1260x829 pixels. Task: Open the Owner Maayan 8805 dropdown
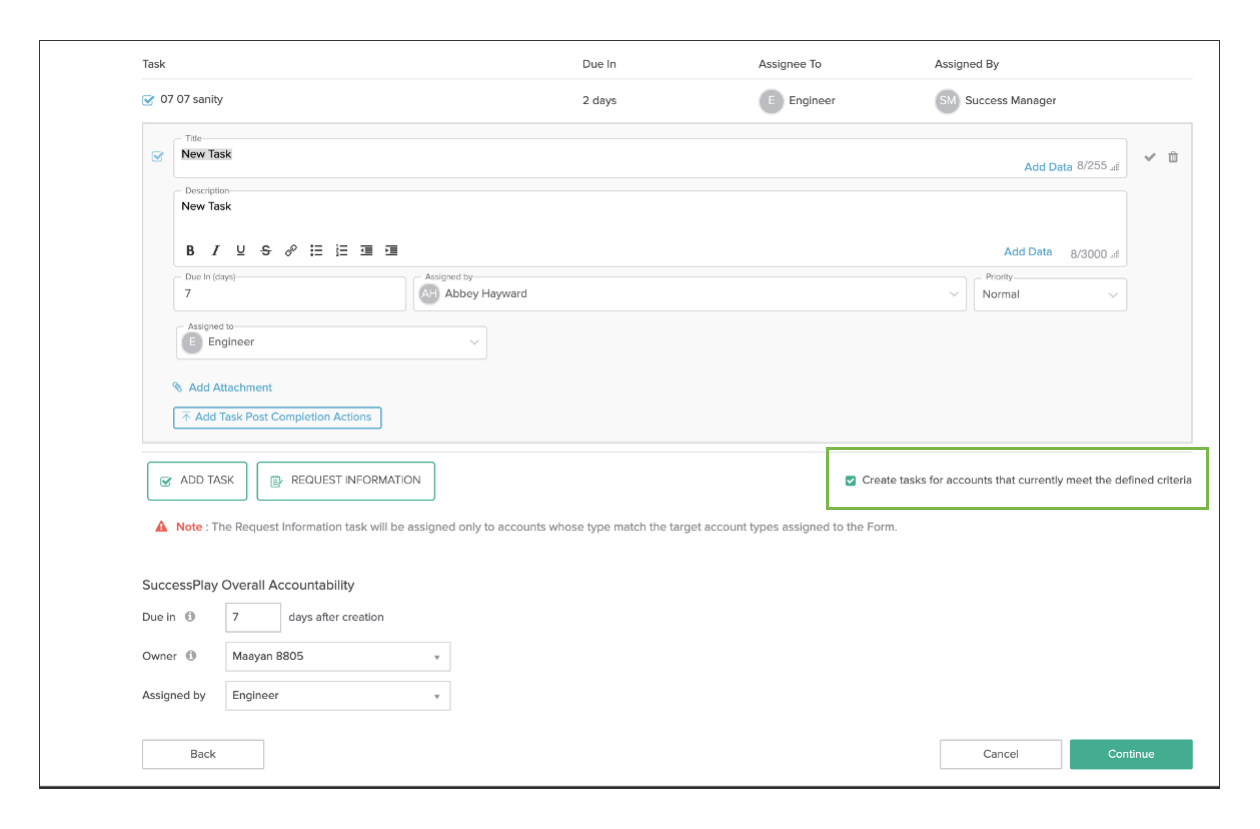[x=338, y=657]
